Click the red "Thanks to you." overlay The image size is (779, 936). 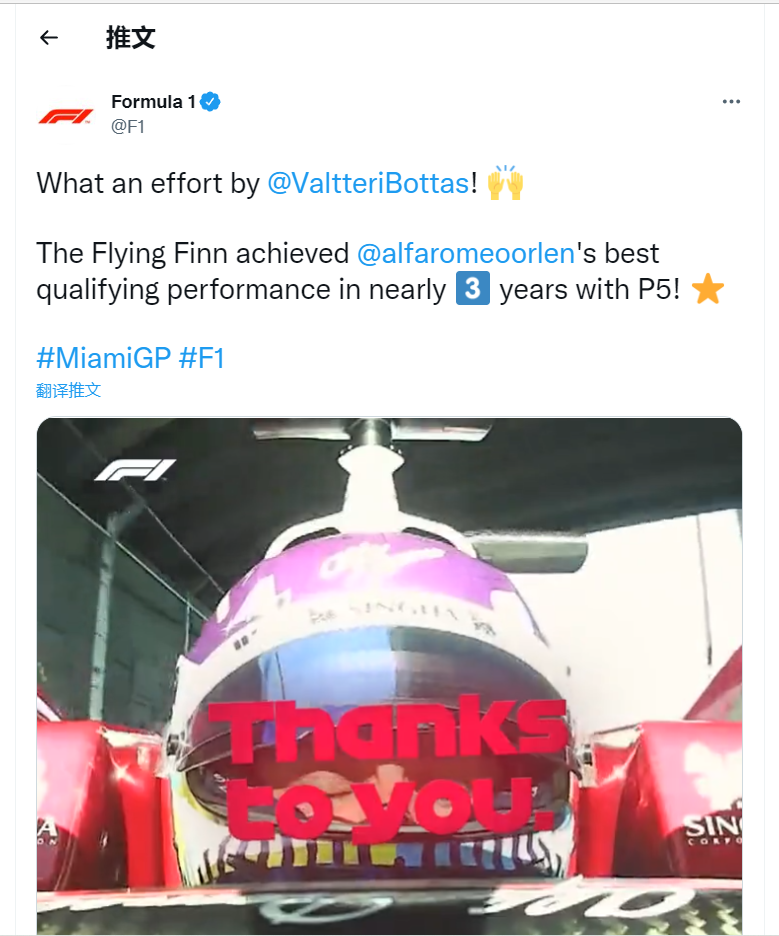(x=388, y=765)
